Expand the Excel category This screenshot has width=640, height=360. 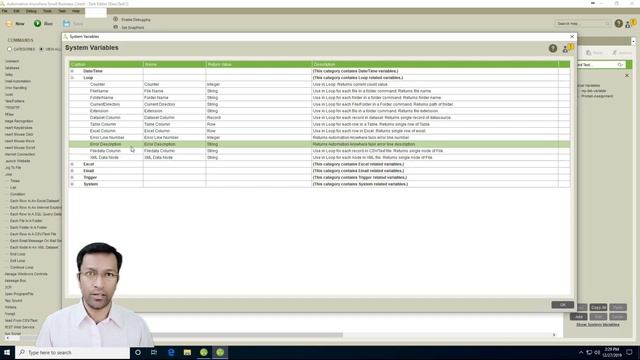coord(72,164)
